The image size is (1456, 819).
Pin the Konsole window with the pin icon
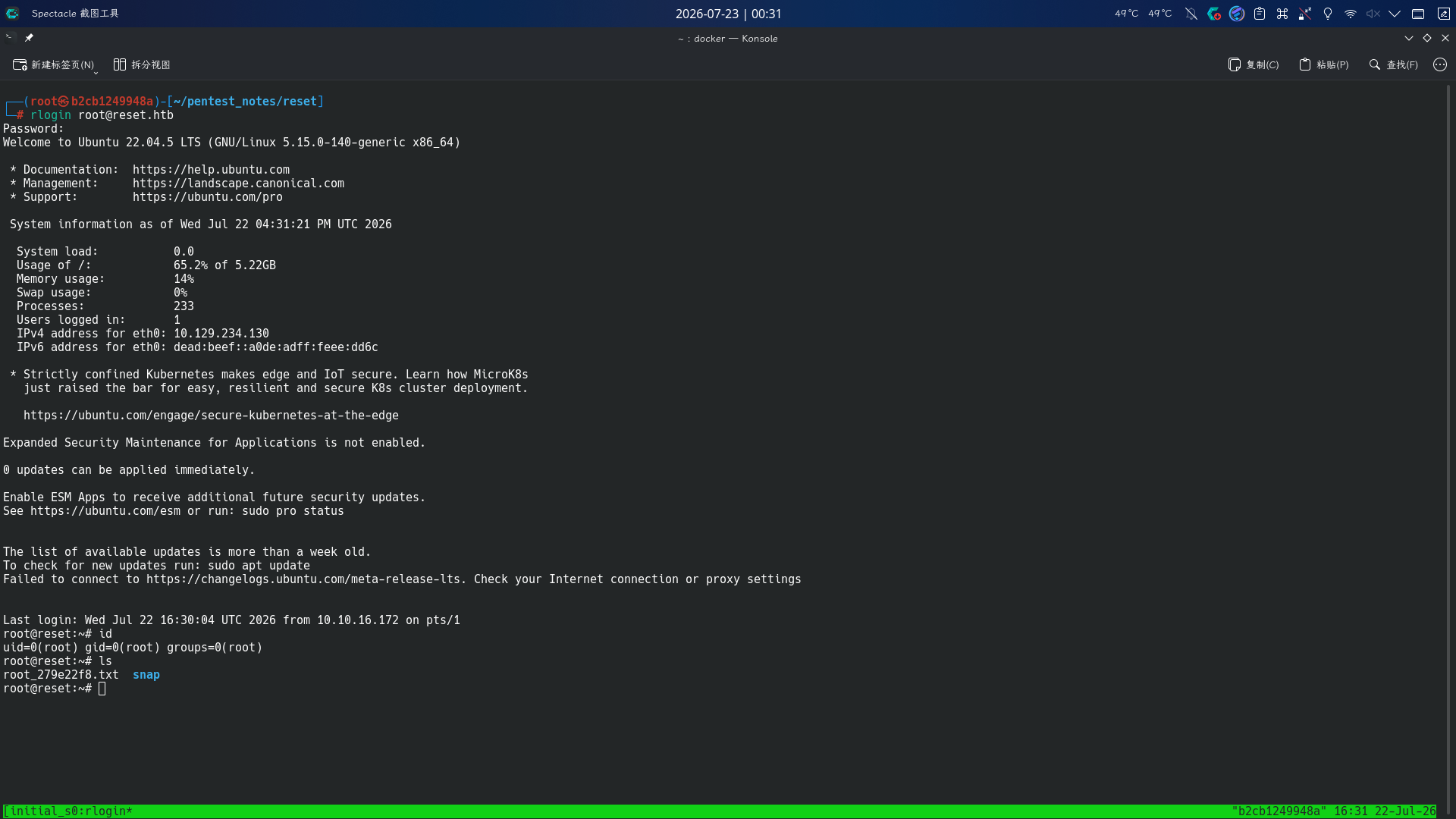point(29,37)
